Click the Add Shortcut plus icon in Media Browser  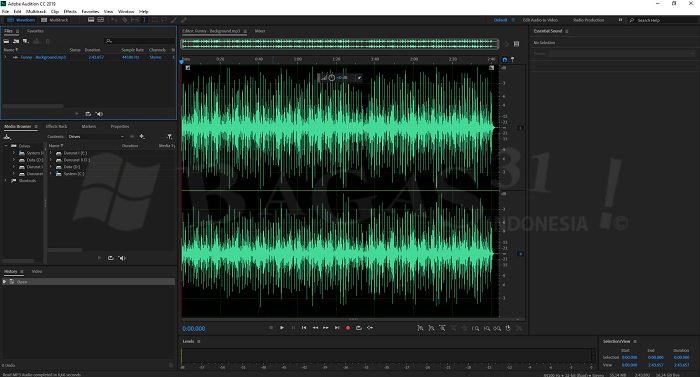[142, 136]
